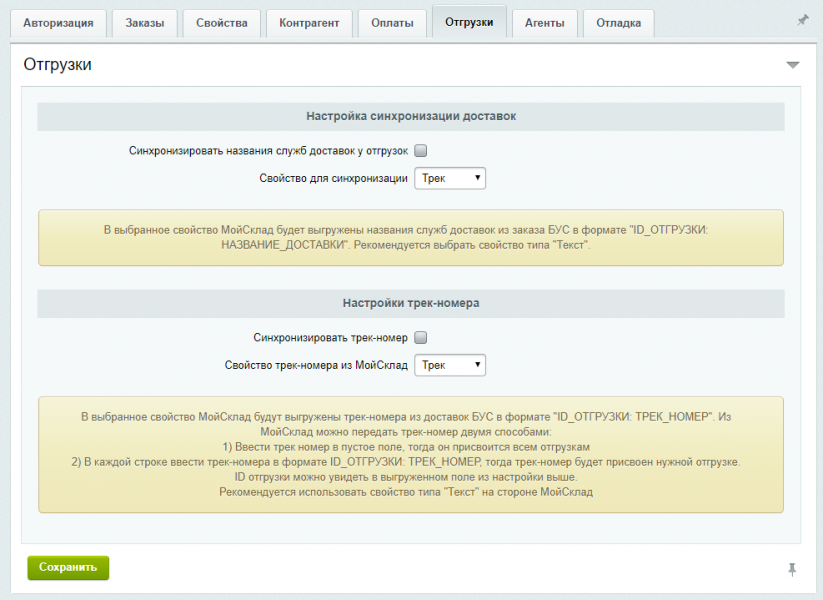
Task: Click the Настройка синхронизации доставок section header
Action: pos(411,116)
